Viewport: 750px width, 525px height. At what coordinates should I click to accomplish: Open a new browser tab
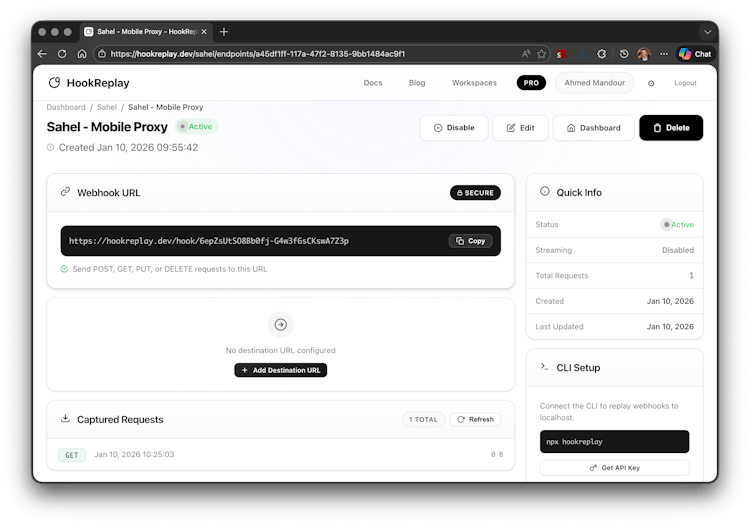coord(224,31)
